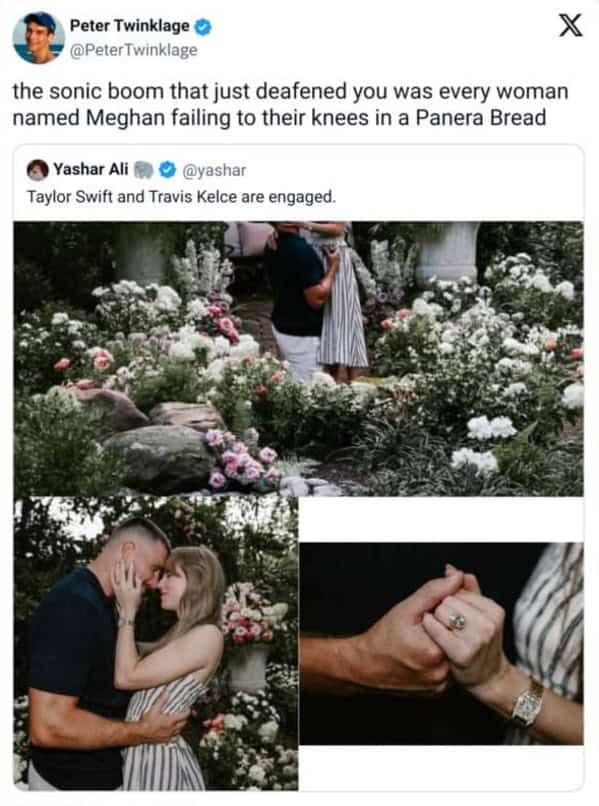Click Peter Twinklage's profile avatar
The height and width of the screenshot is (806, 599).
[x=39, y=38]
